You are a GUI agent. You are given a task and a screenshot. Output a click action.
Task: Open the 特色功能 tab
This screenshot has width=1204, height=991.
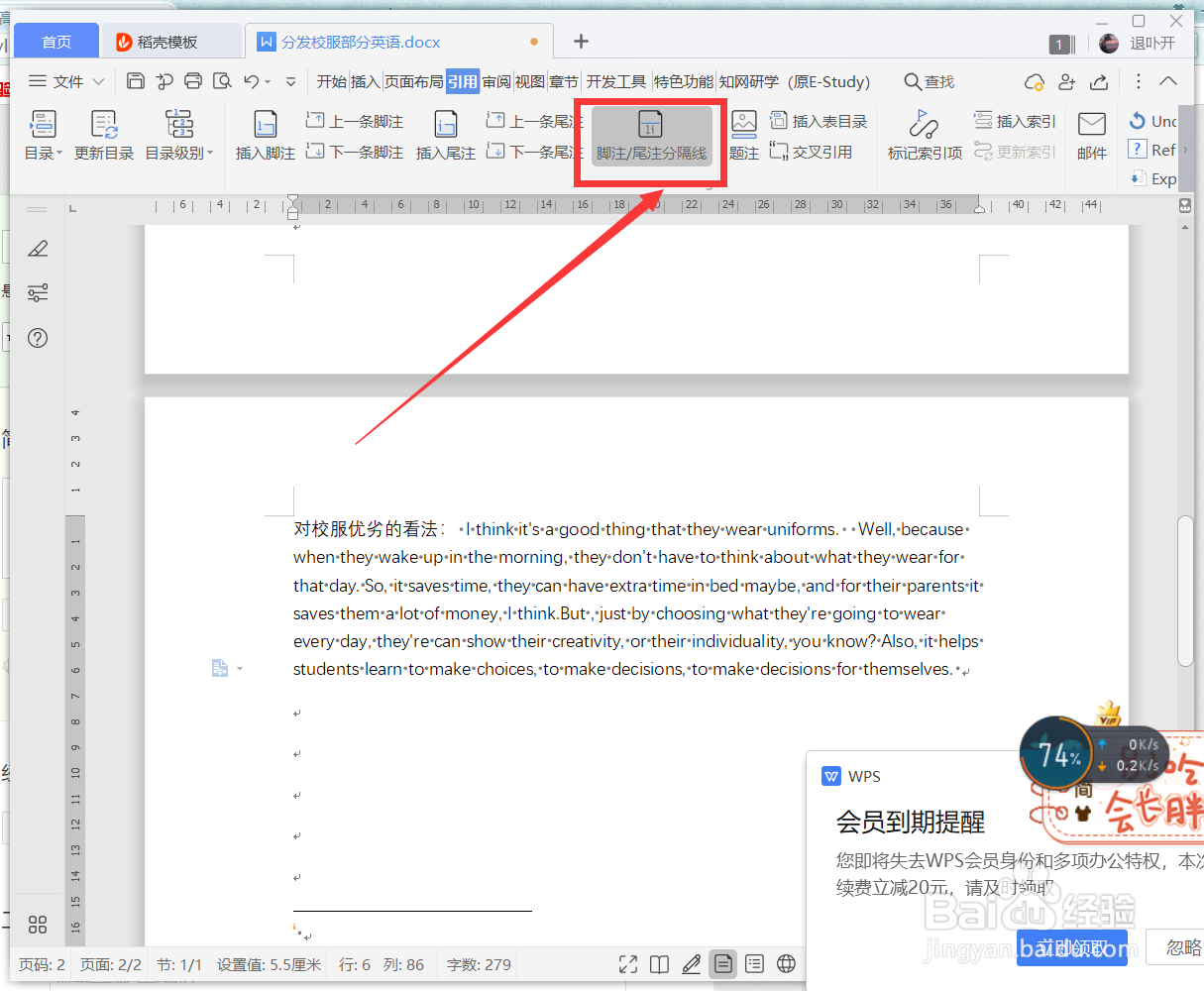click(683, 81)
